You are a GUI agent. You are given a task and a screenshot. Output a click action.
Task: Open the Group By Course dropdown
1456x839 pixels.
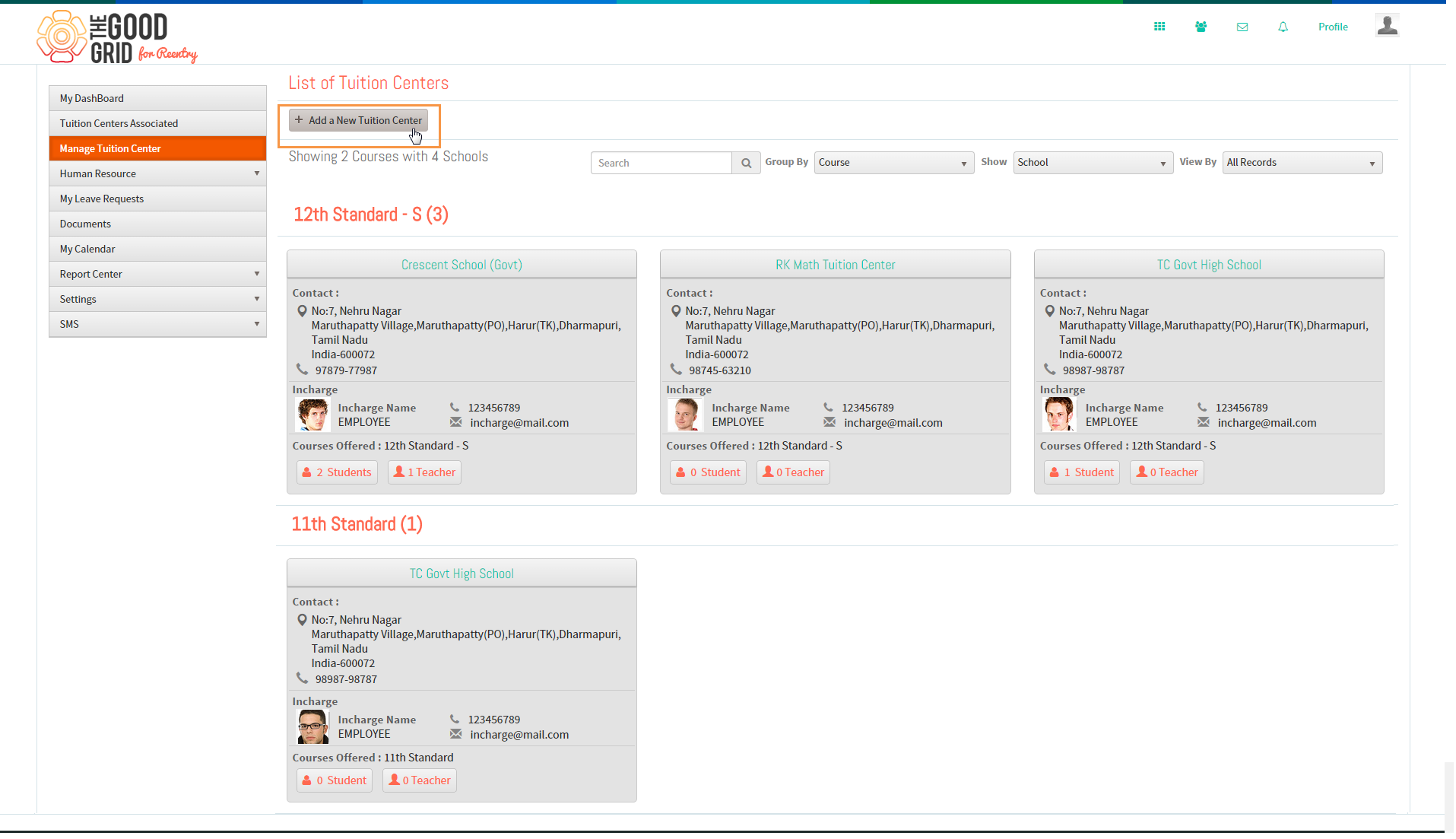[893, 163]
